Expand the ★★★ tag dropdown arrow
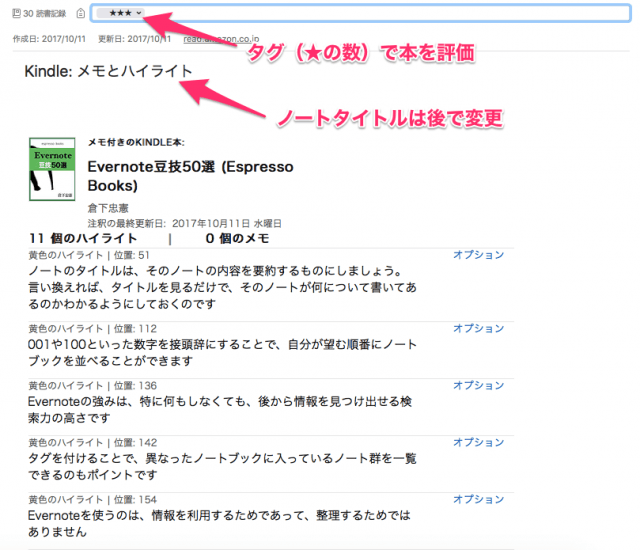 pos(139,13)
